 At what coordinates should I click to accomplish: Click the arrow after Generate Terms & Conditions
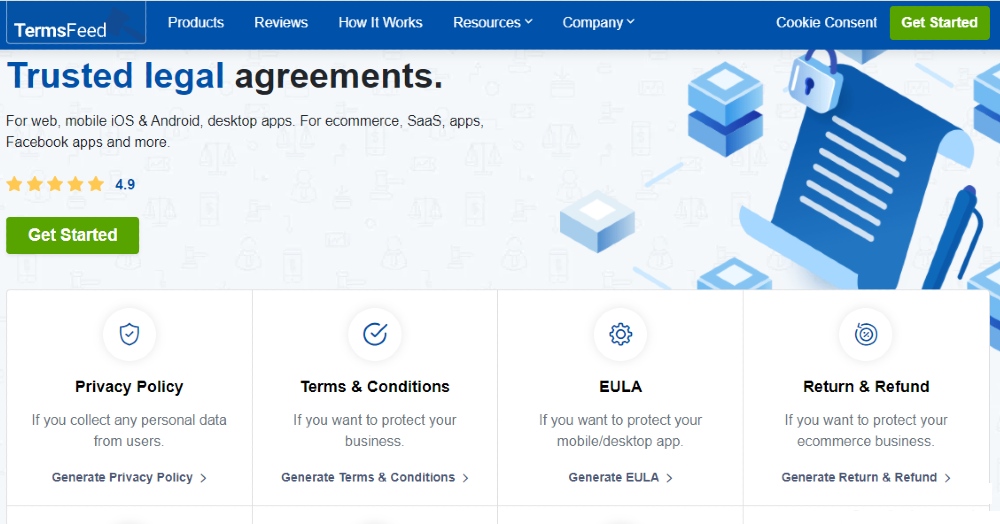click(x=466, y=478)
